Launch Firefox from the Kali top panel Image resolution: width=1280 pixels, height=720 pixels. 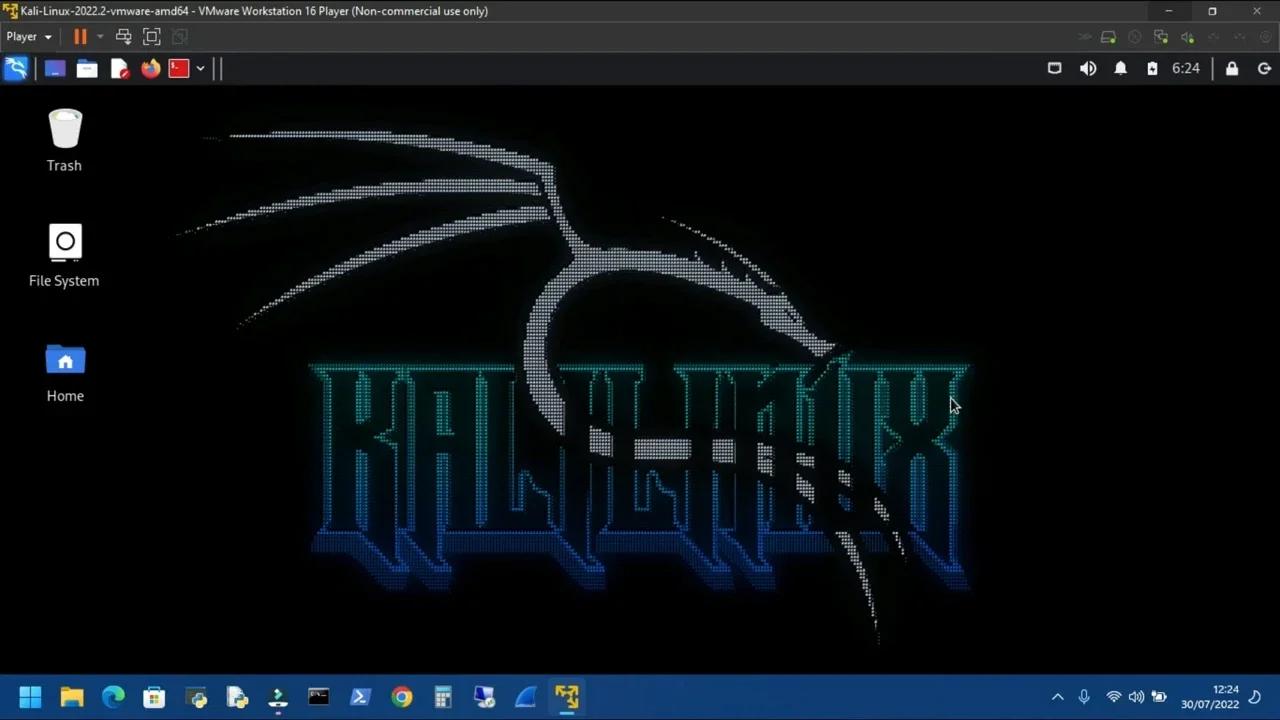tap(150, 68)
